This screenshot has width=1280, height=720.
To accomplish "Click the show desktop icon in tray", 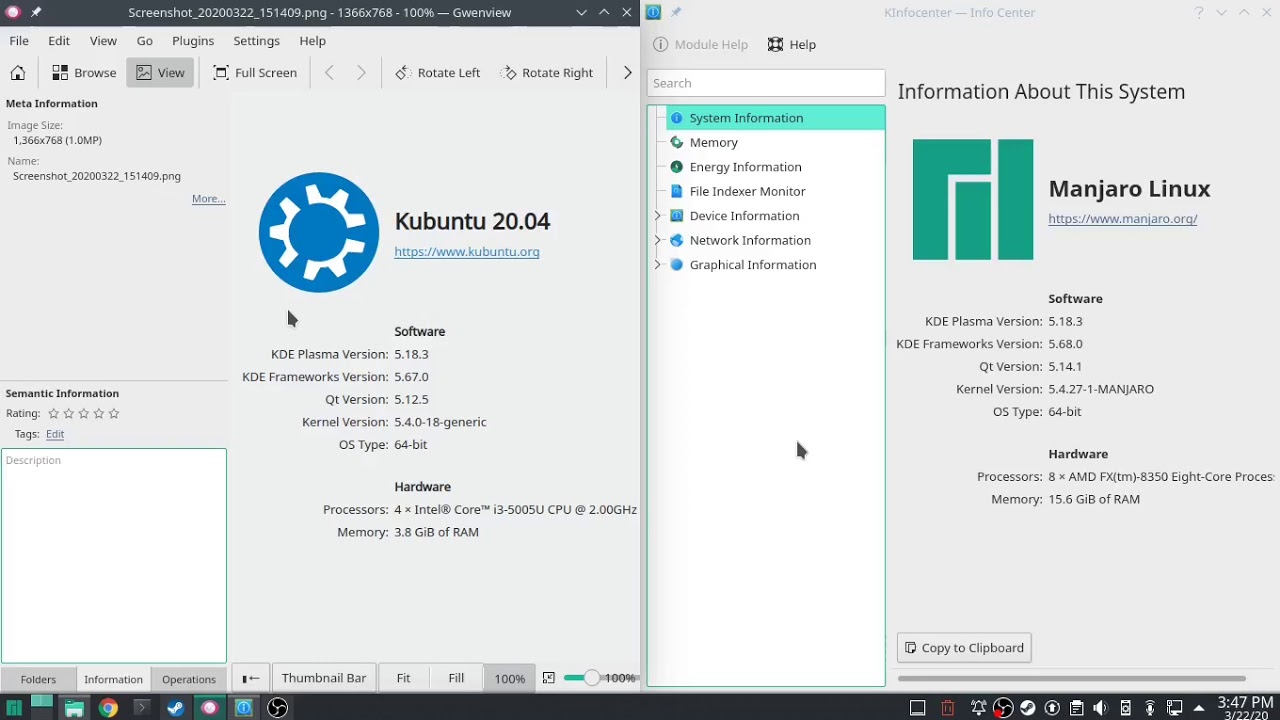I will [917, 708].
